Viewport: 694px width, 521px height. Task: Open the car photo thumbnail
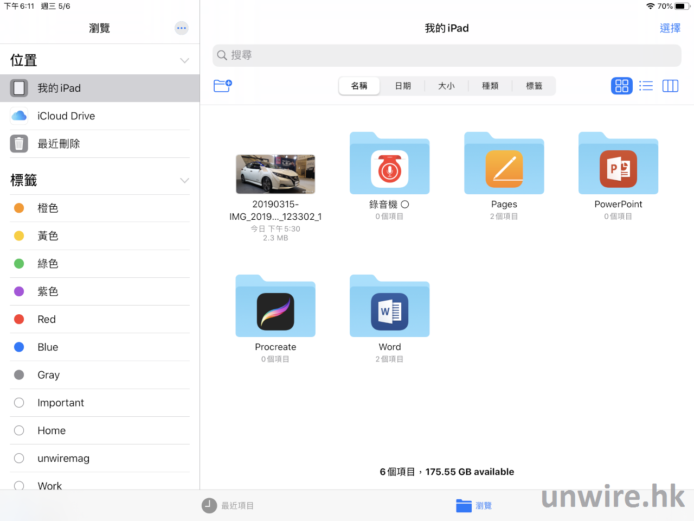coord(275,174)
